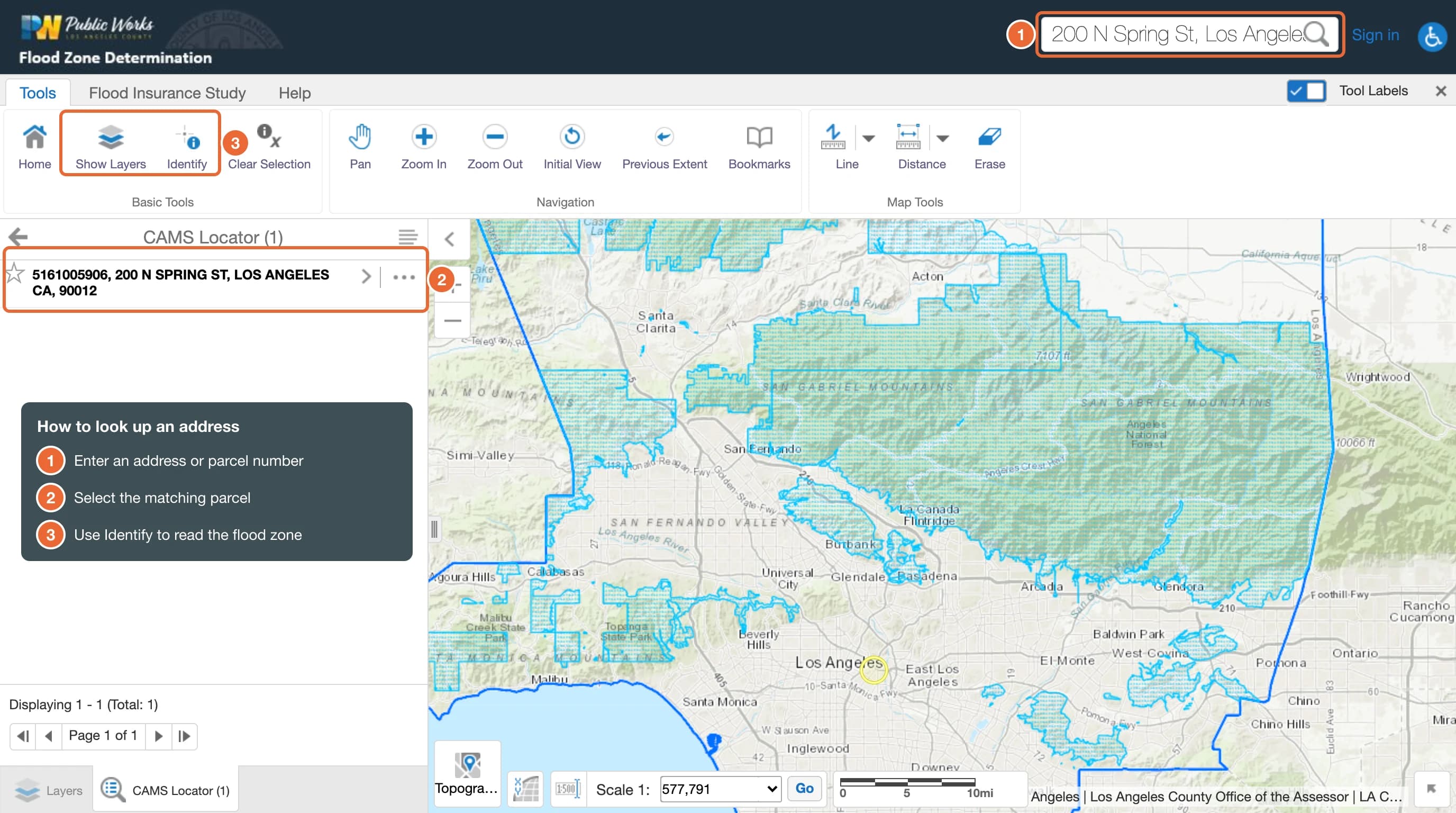Jump to last results page
This screenshot has height=813, width=1456.
[184, 736]
